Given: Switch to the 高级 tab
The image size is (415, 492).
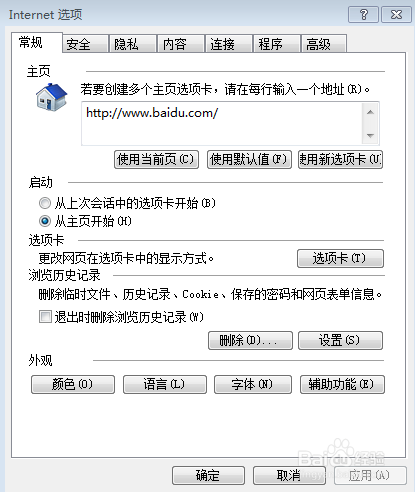Looking at the screenshot, I should pos(324,44).
